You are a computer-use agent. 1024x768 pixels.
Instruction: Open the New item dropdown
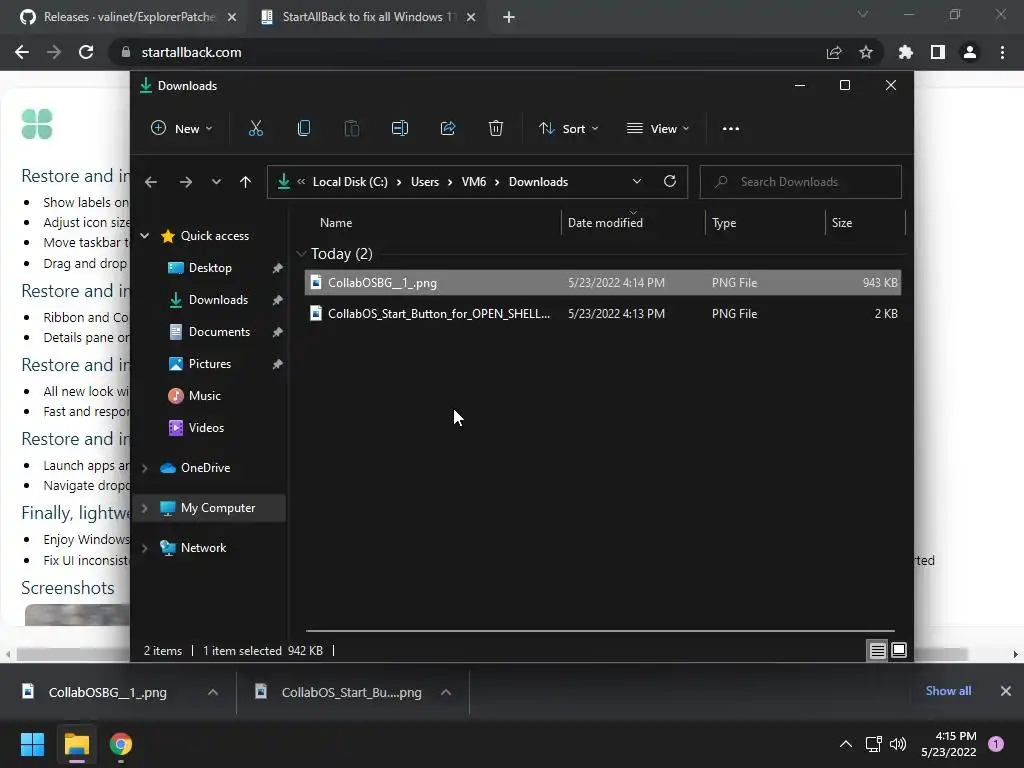(182, 129)
